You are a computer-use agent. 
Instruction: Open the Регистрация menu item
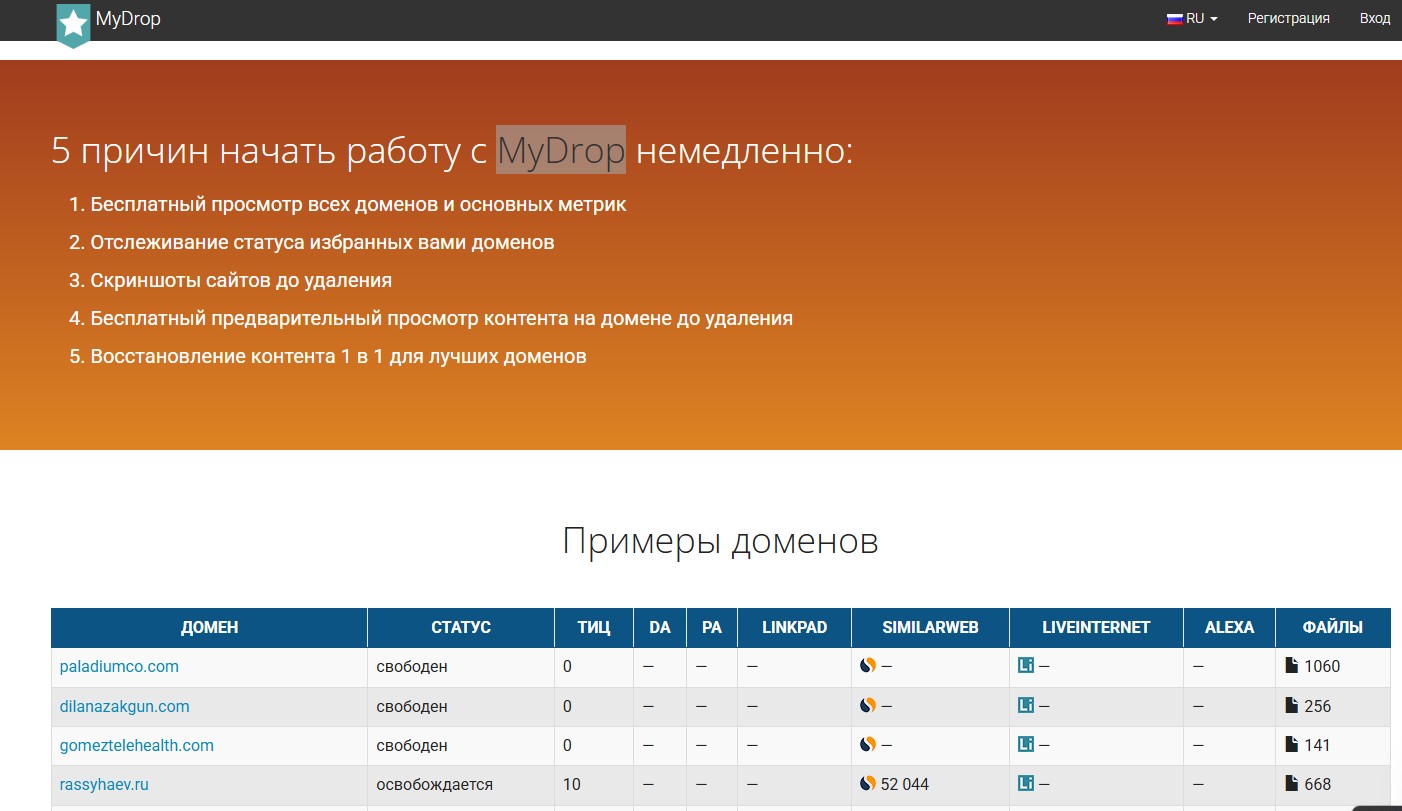tap(1289, 19)
